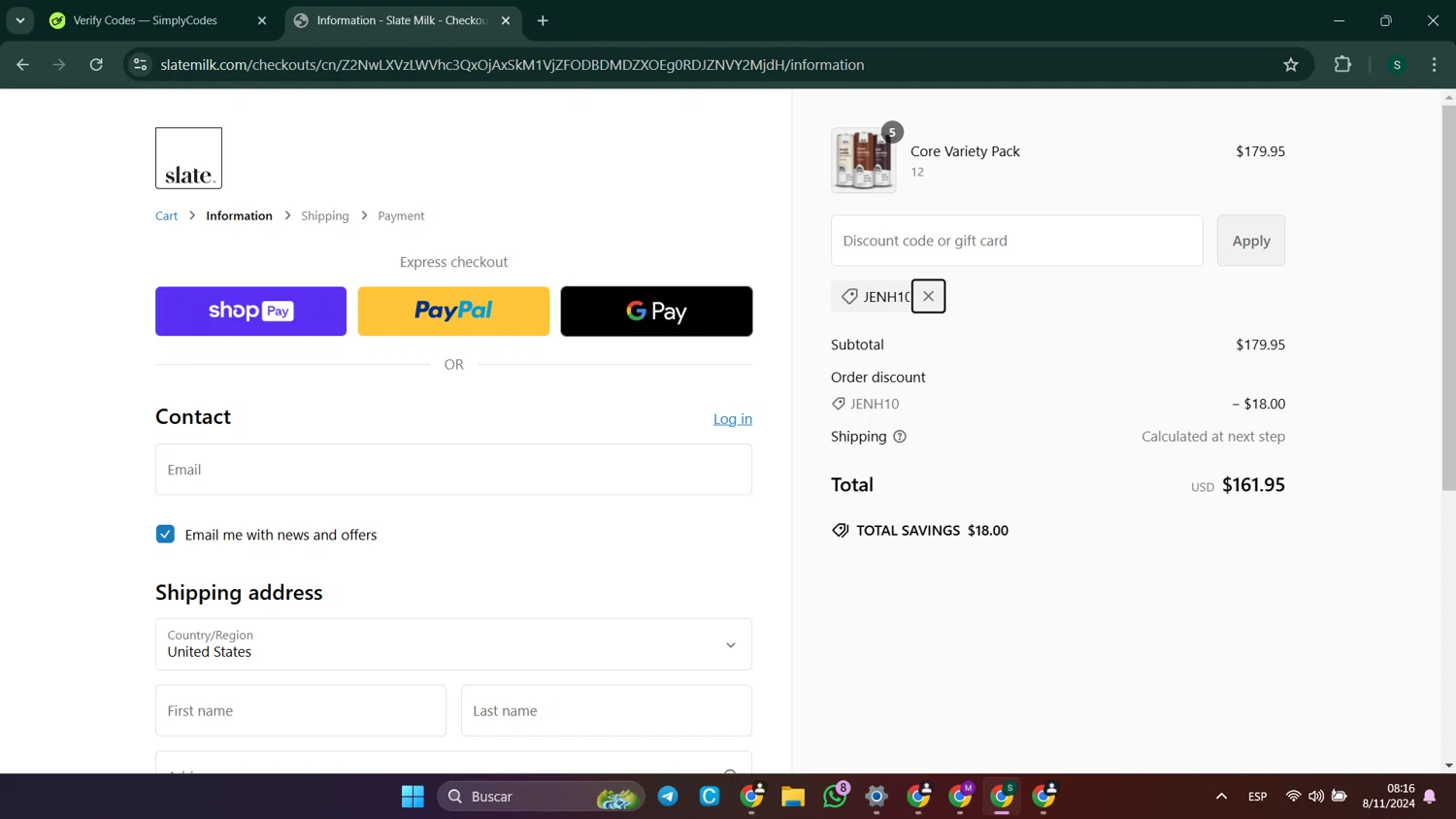The image size is (1456, 819).
Task: View site information icon in address bar
Action: (141, 65)
